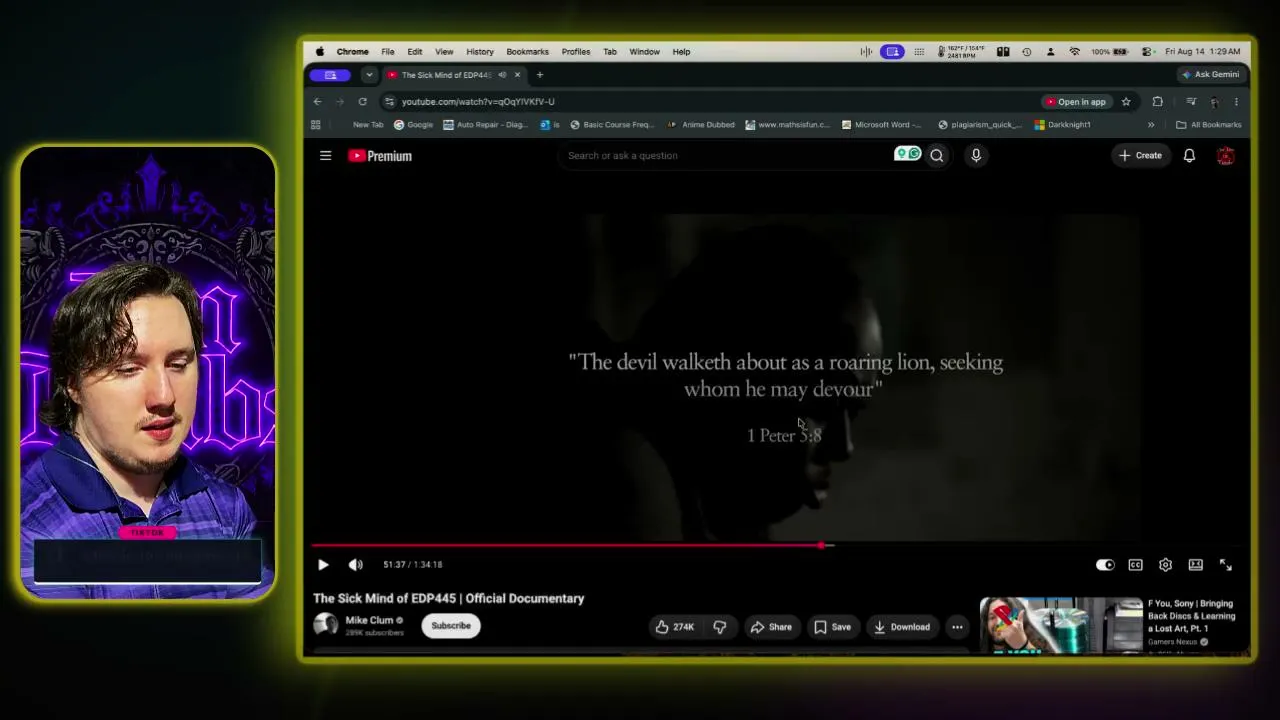Open a new Chrome tab with plus

point(540,75)
